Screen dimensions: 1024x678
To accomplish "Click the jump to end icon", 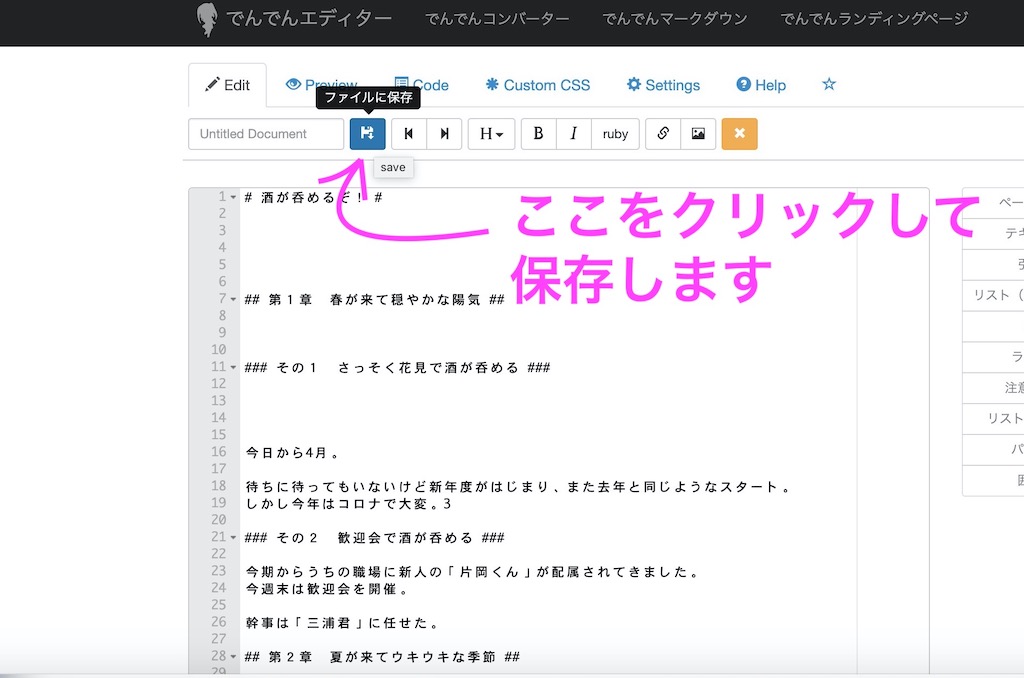I will point(444,134).
